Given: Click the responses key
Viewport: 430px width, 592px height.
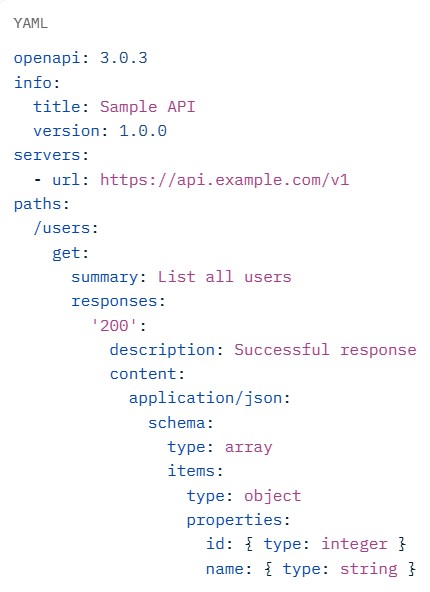Looking at the screenshot, I should [x=114, y=301].
